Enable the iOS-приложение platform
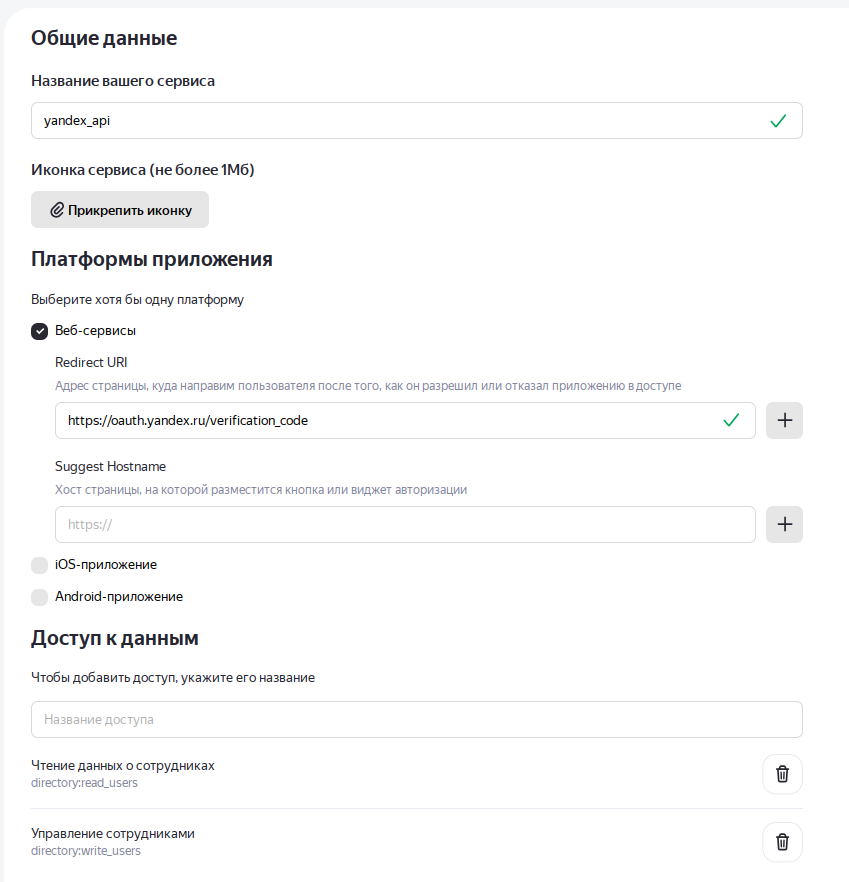The width and height of the screenshot is (849, 882). (38, 564)
